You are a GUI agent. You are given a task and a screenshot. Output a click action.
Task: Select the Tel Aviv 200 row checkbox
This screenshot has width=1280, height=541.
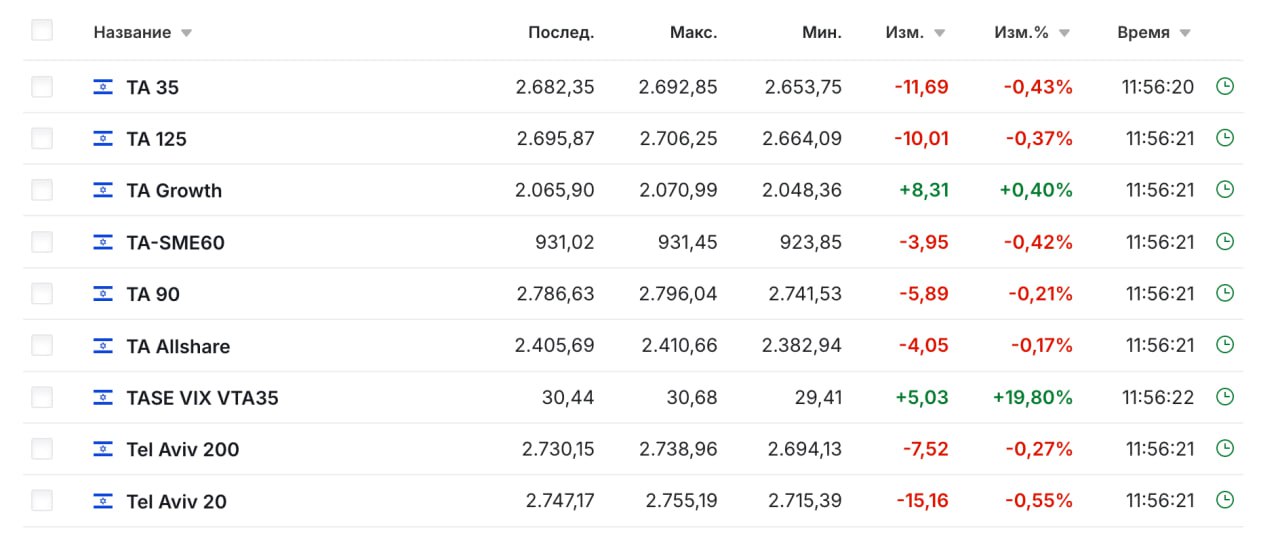(x=42, y=449)
